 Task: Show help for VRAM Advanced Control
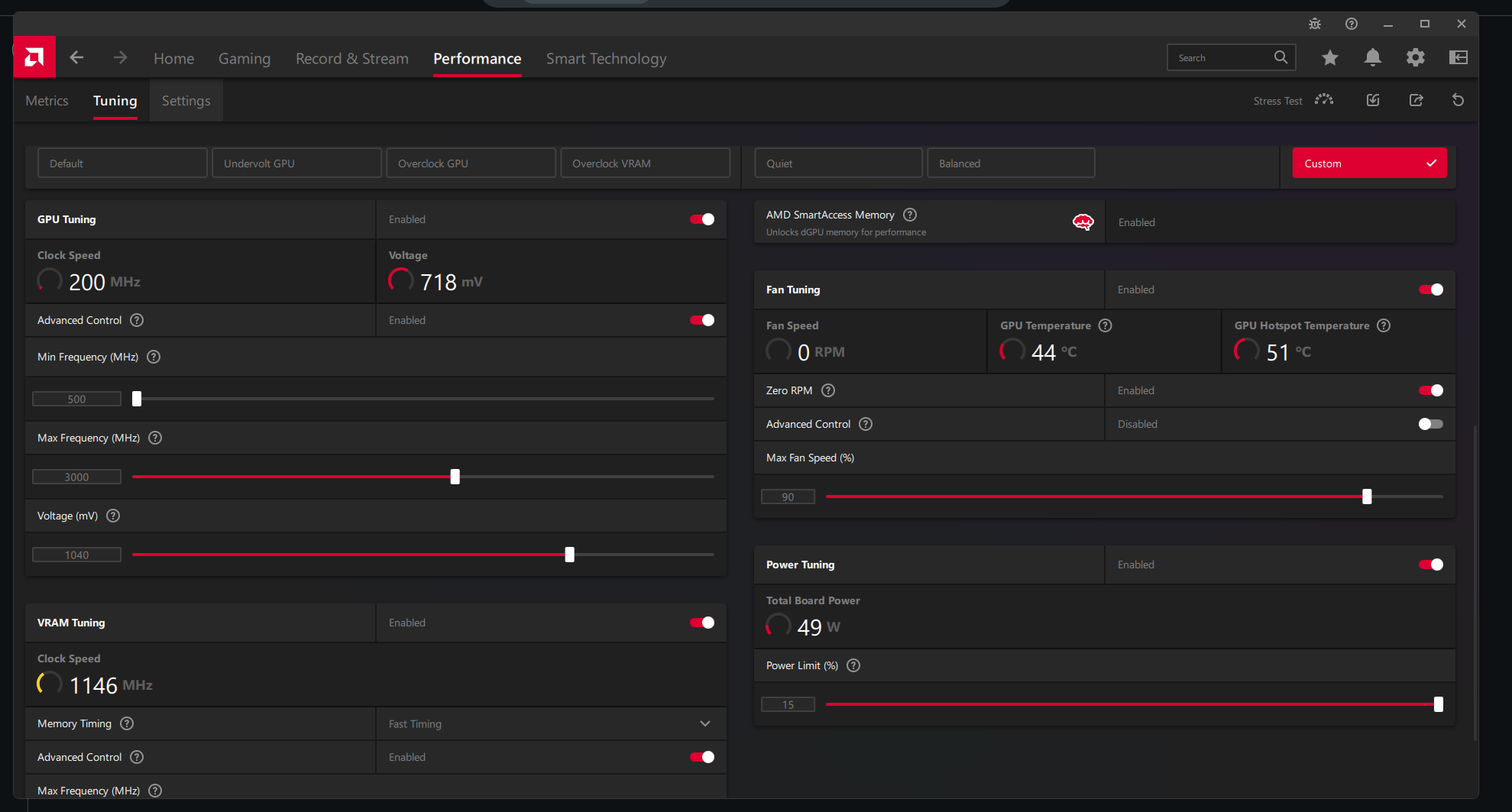(x=137, y=757)
